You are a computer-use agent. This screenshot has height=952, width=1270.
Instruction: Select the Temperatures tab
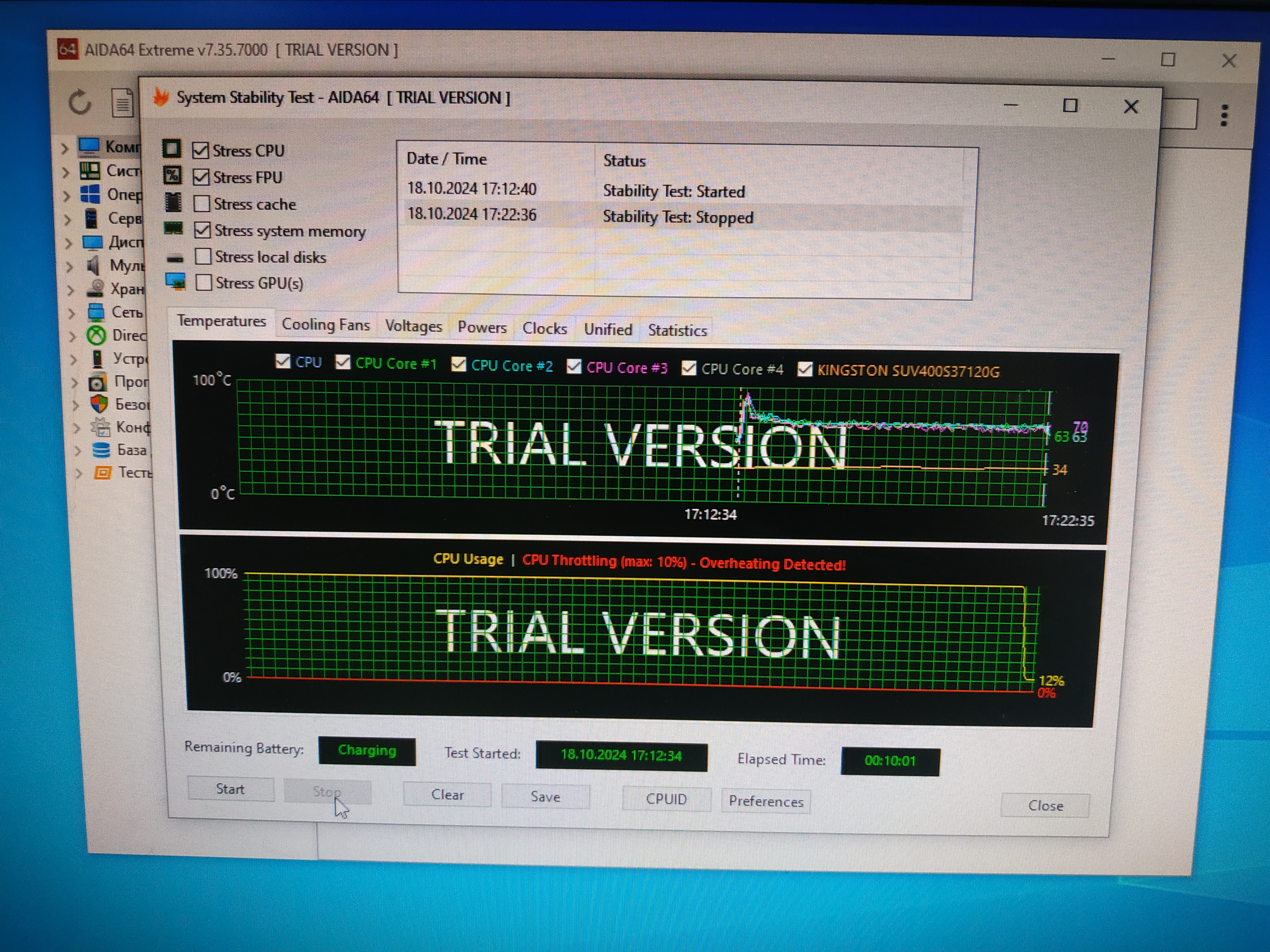point(222,321)
